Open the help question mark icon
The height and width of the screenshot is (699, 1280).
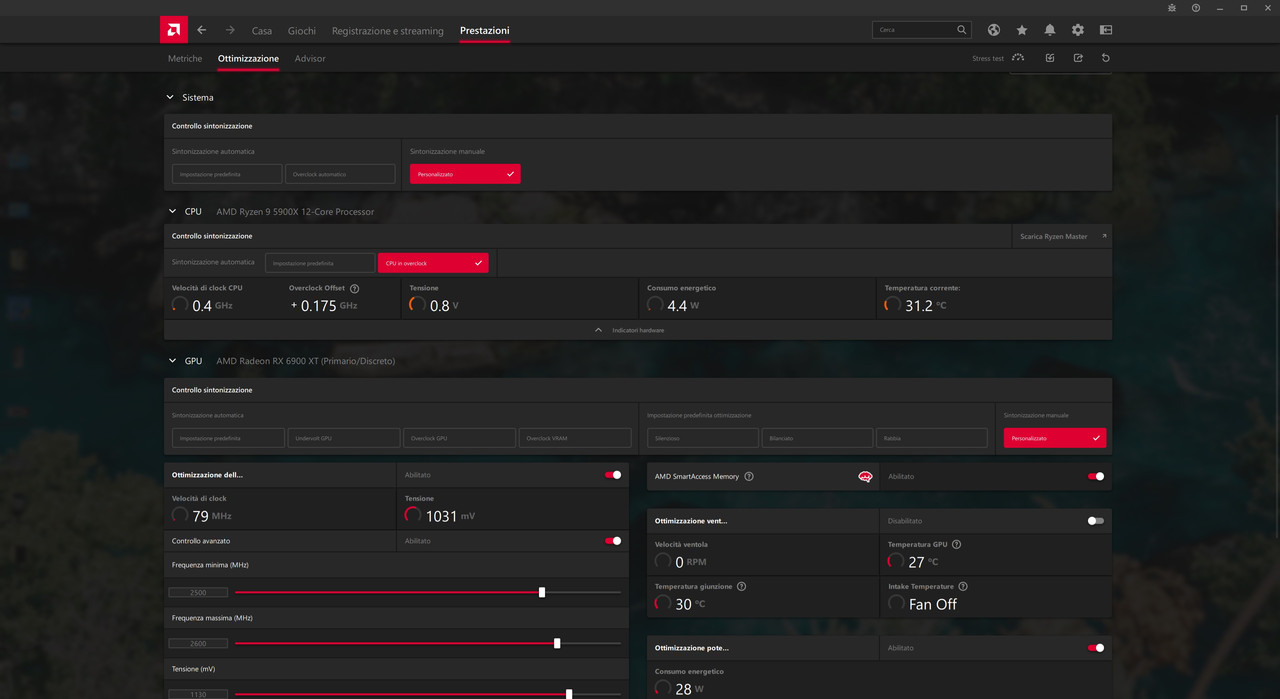(1196, 8)
